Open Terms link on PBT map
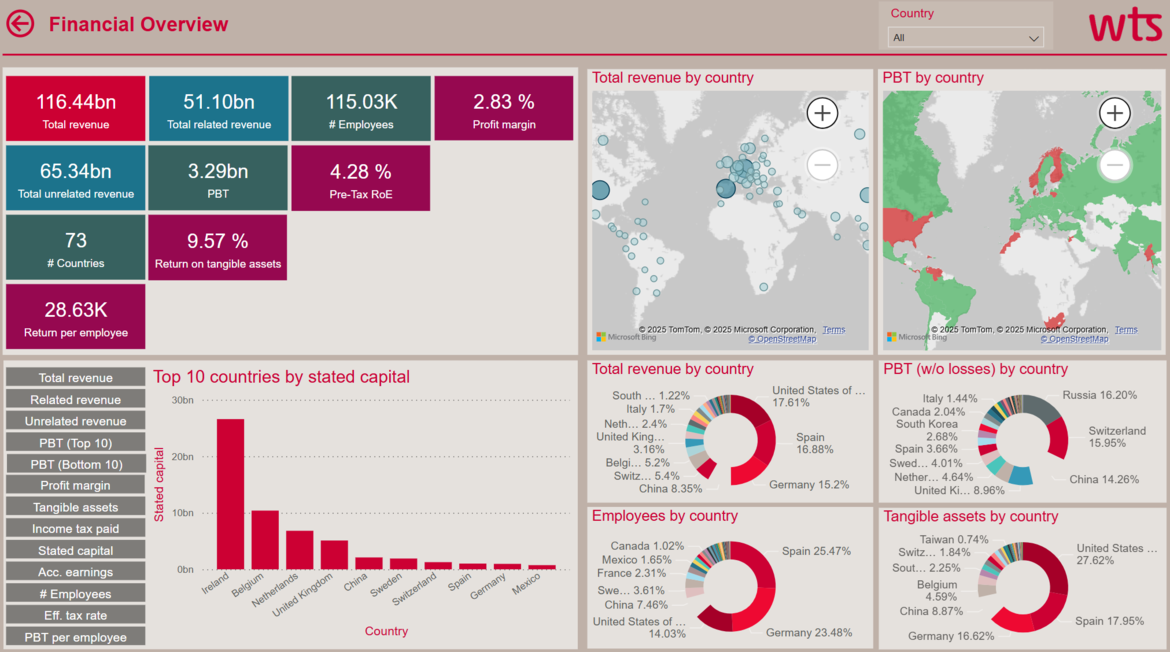1170x652 pixels. tap(1126, 330)
